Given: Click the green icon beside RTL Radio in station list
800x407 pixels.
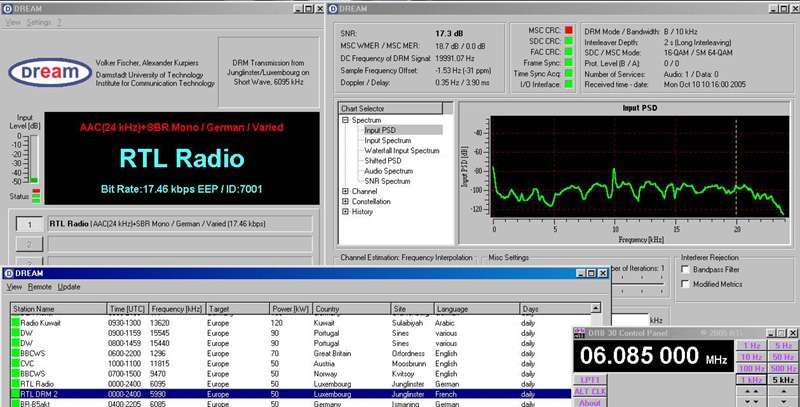Looking at the screenshot, I should pos(15,384).
